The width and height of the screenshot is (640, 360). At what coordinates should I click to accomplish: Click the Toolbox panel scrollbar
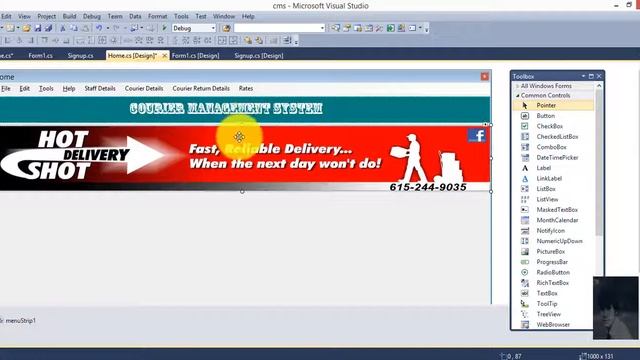point(599,163)
